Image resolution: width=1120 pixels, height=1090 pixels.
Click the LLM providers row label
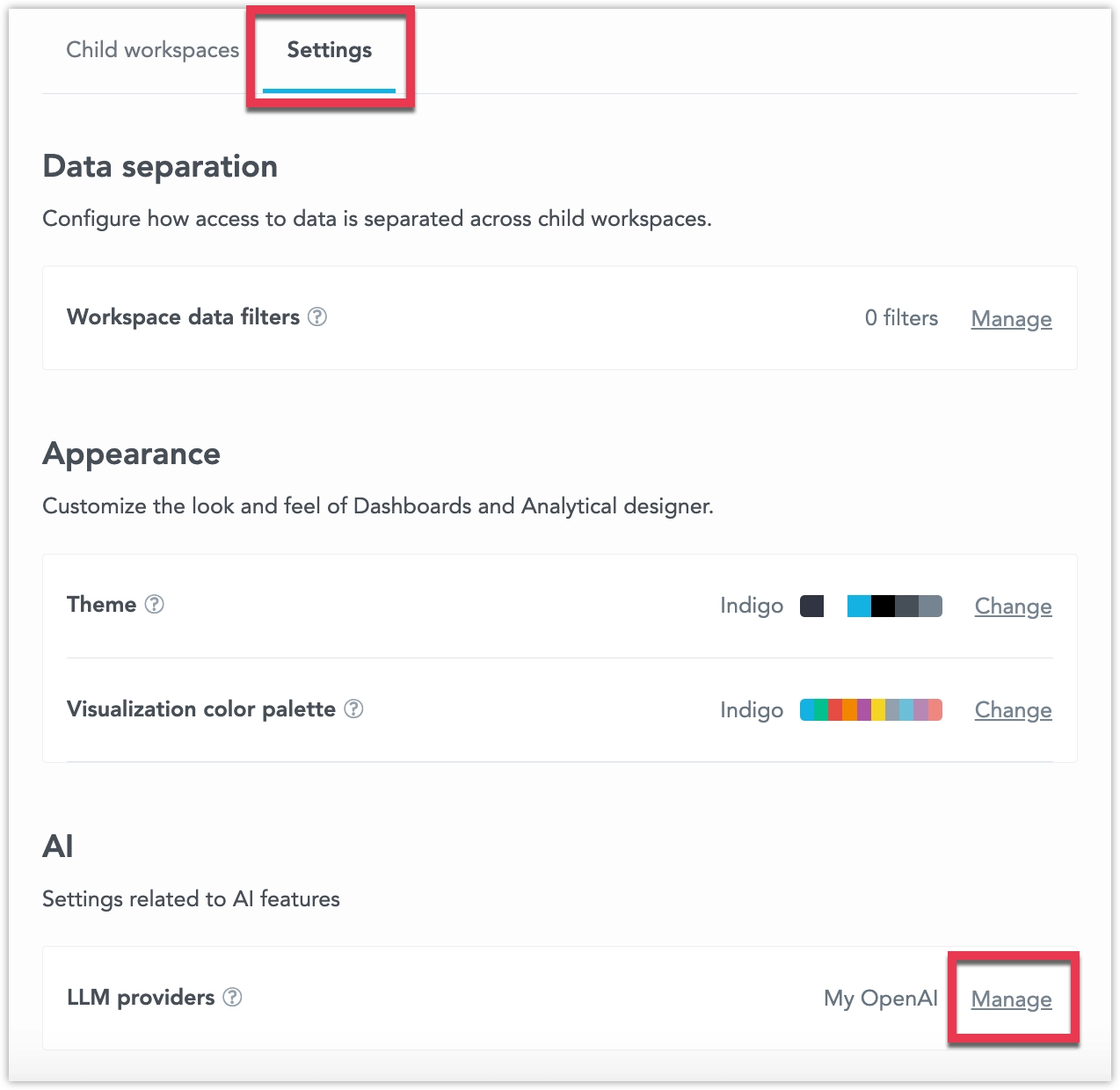pyautogui.click(x=141, y=998)
